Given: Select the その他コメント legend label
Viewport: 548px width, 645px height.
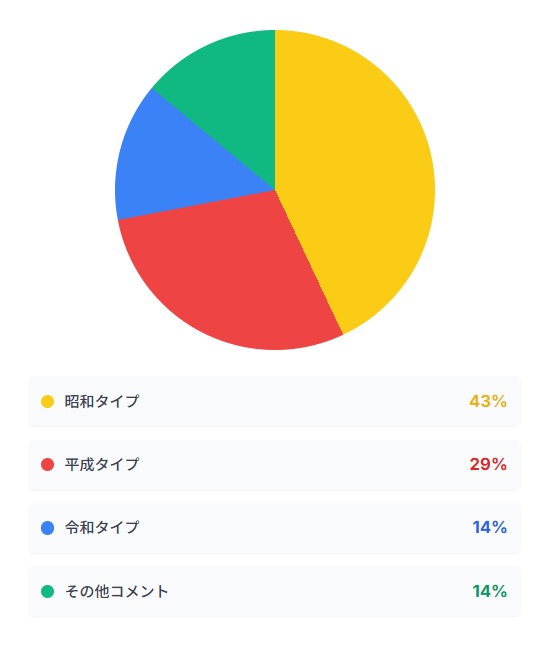Looking at the screenshot, I should (117, 592).
